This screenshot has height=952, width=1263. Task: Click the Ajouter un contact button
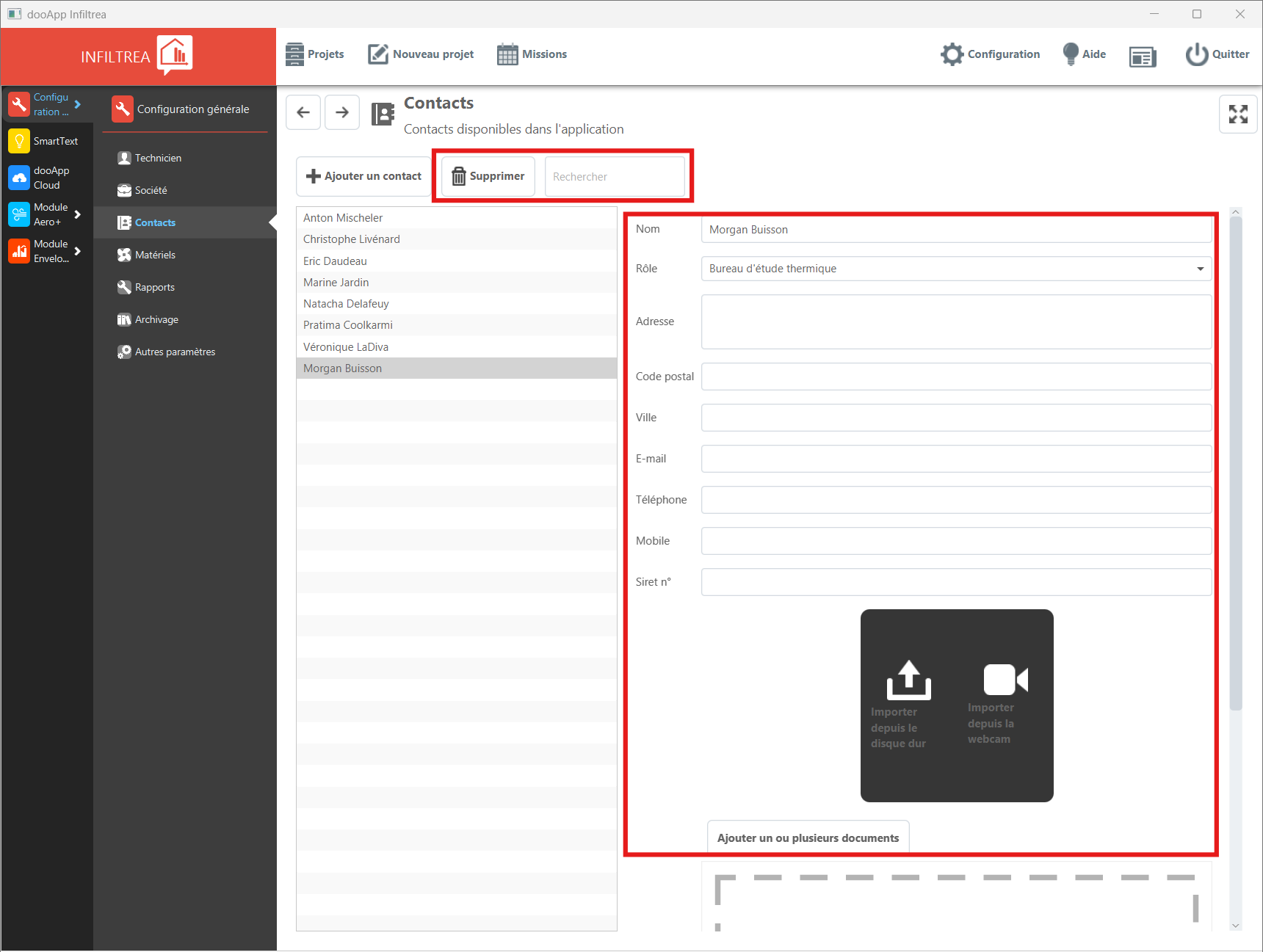click(363, 176)
